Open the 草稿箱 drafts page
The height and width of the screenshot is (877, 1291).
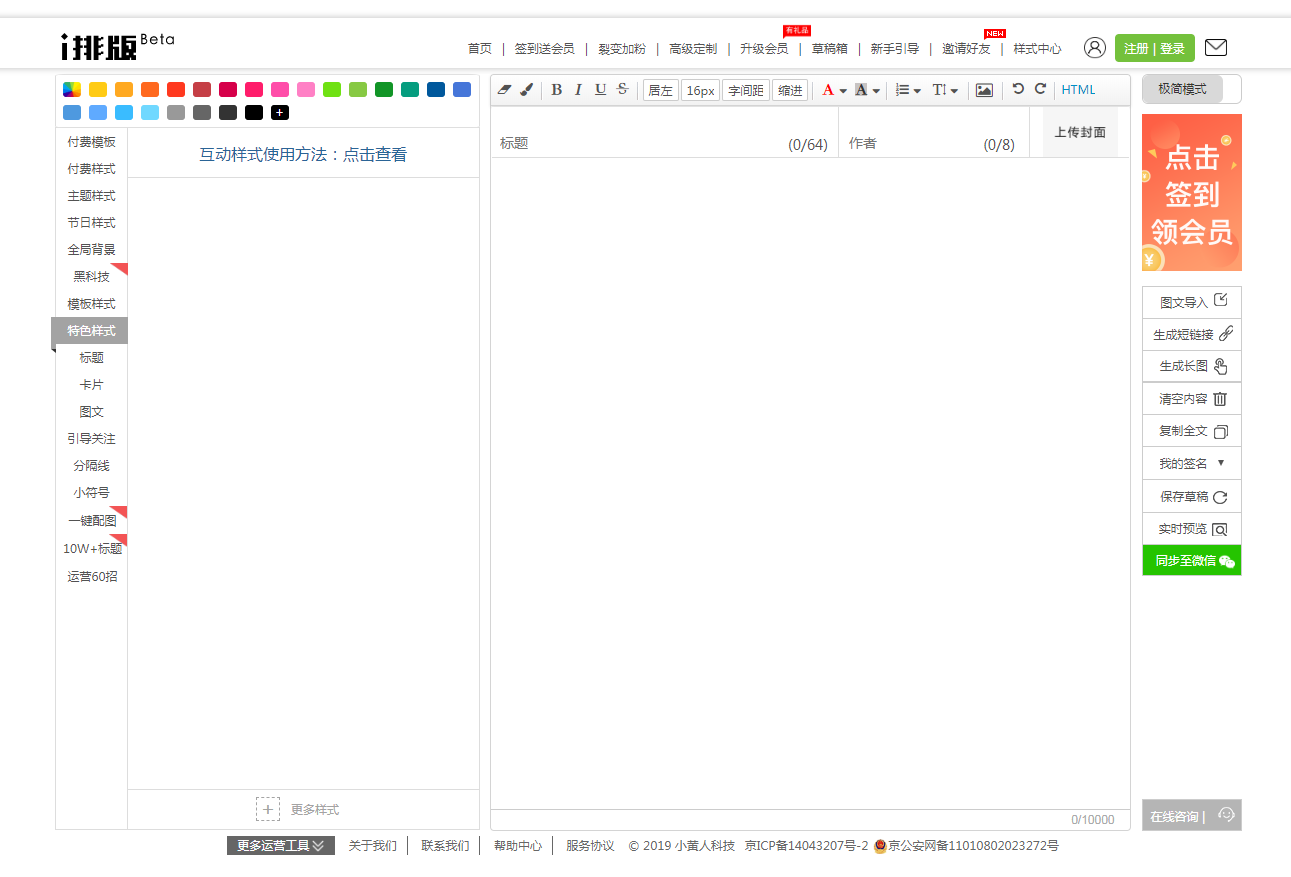pos(829,48)
